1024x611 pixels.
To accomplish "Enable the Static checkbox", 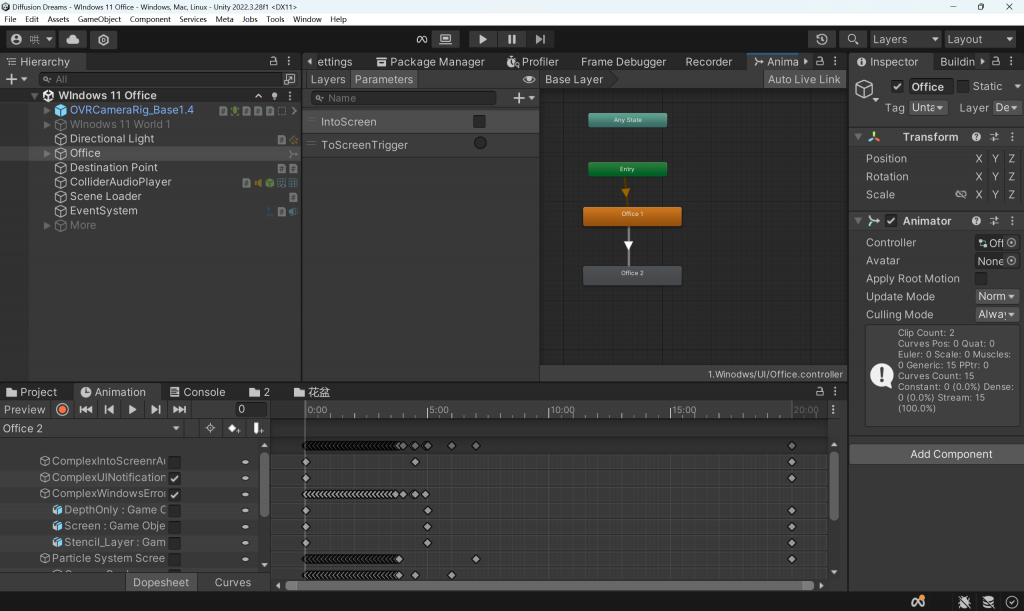I will pos(963,86).
